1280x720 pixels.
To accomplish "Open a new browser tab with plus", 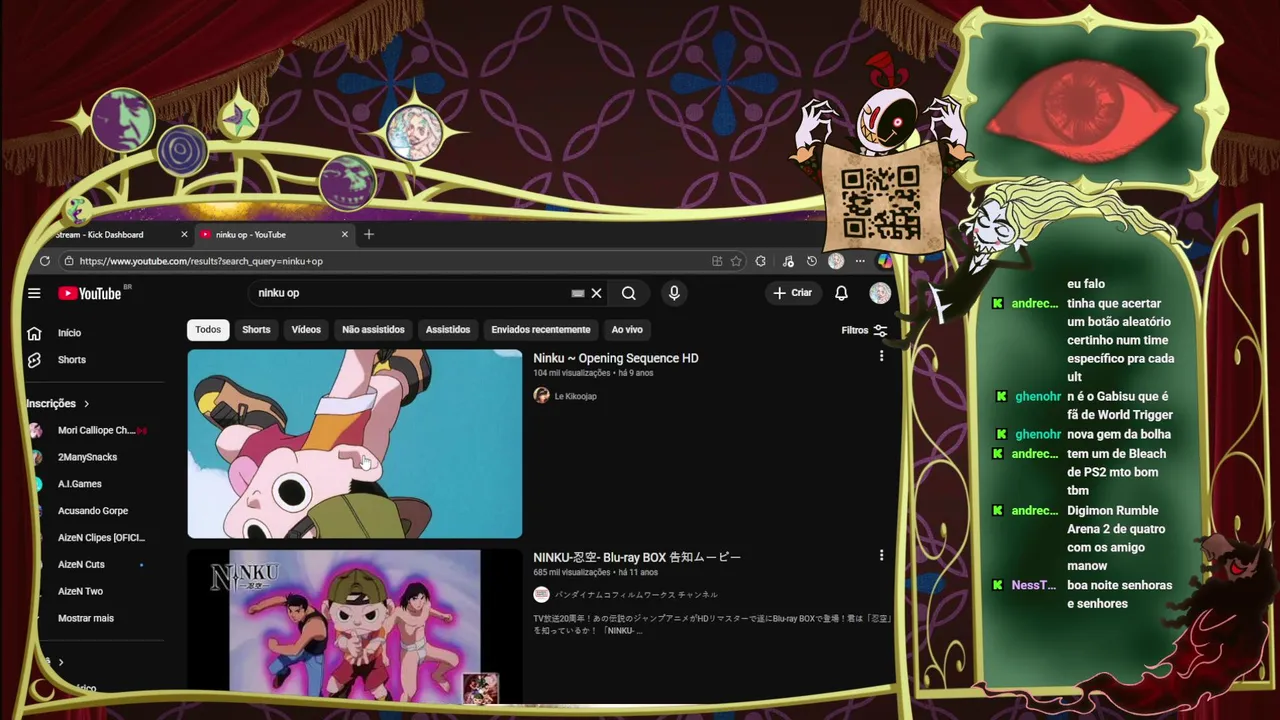I will click(369, 234).
